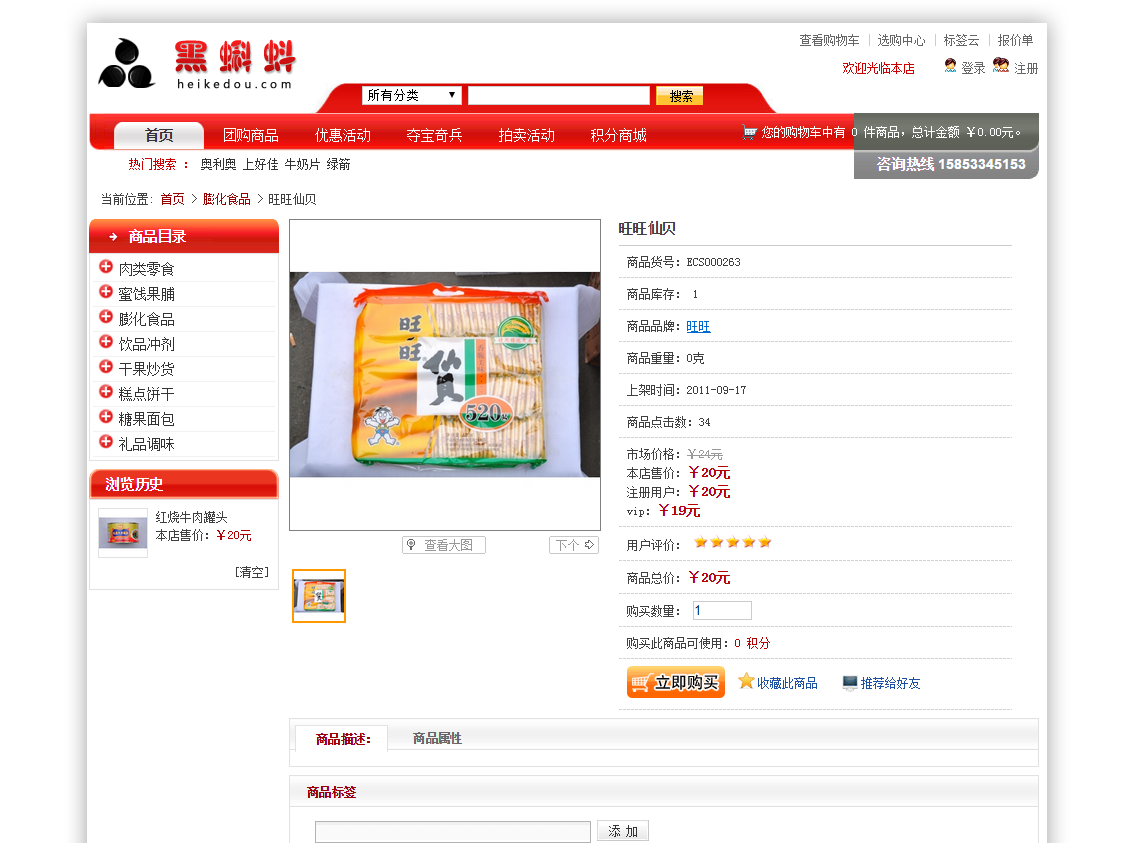Open the 饮品冲剂 category
This screenshot has height=843, width=1133.
[x=147, y=344]
